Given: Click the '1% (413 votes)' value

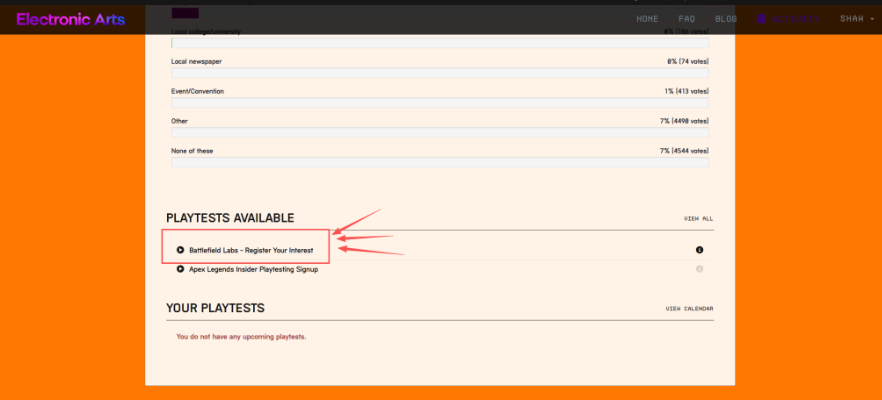Looking at the screenshot, I should coord(686,91).
